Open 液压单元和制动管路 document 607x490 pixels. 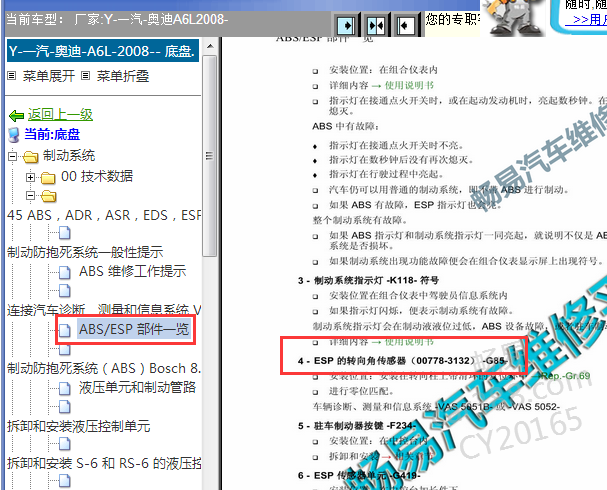point(137,387)
